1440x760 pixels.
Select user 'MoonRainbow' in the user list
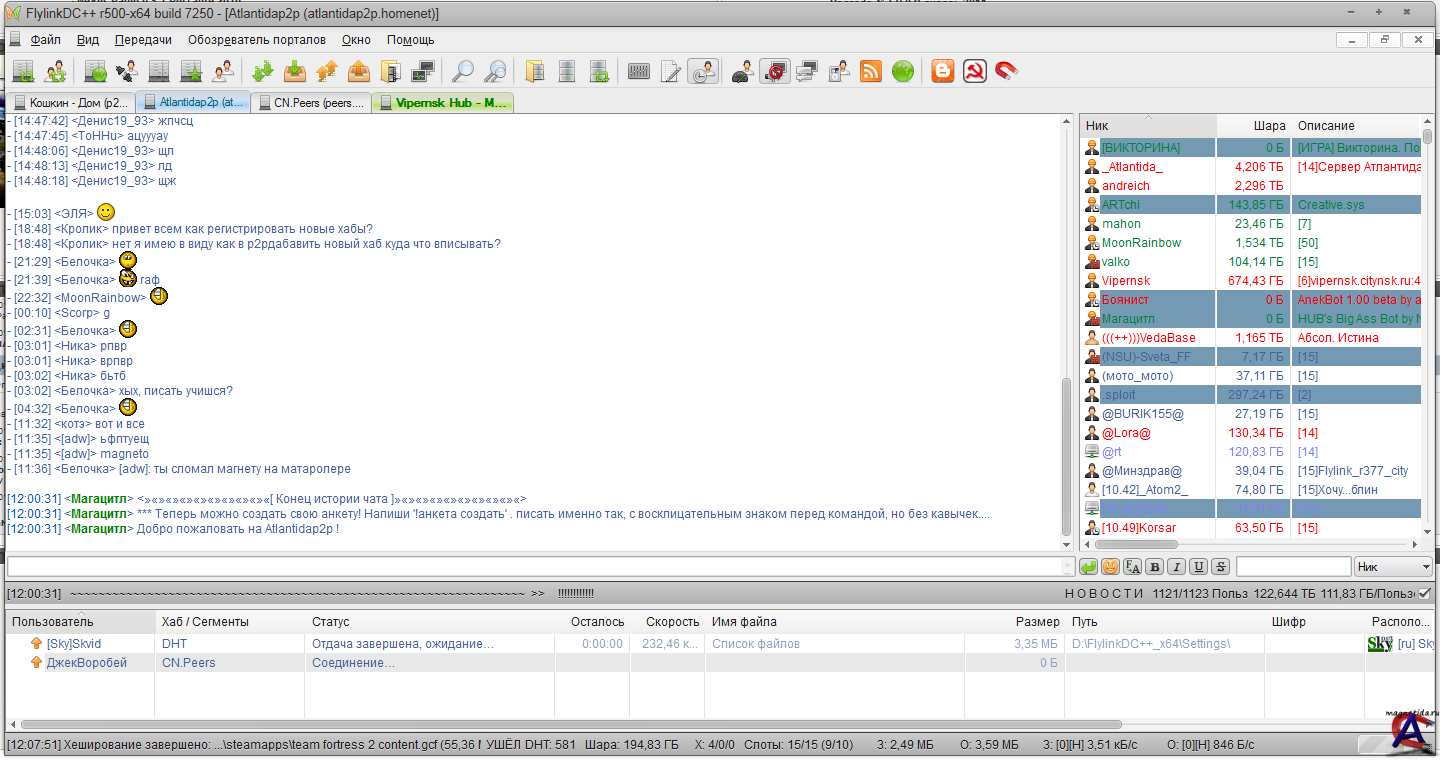1141,243
